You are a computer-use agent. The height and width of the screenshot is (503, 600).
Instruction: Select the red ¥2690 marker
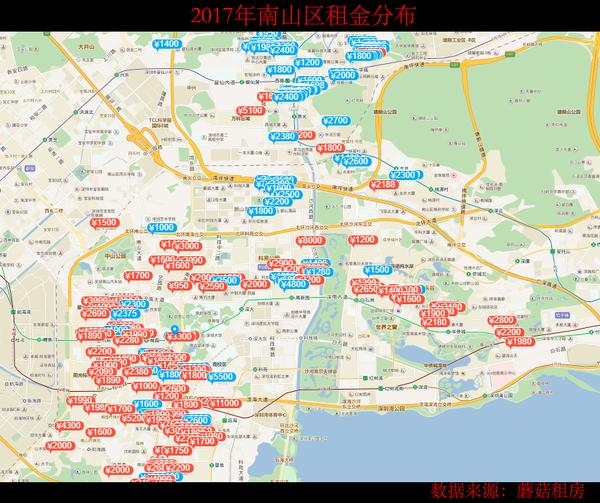click(95, 314)
